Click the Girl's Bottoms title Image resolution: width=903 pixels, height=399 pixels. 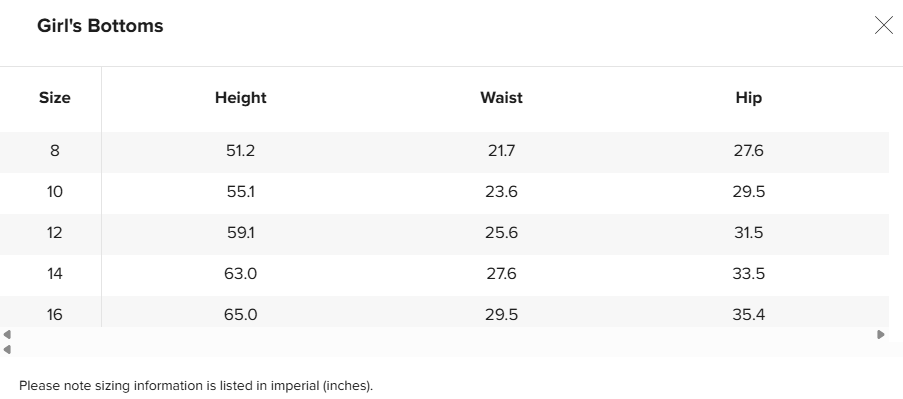pos(100,26)
